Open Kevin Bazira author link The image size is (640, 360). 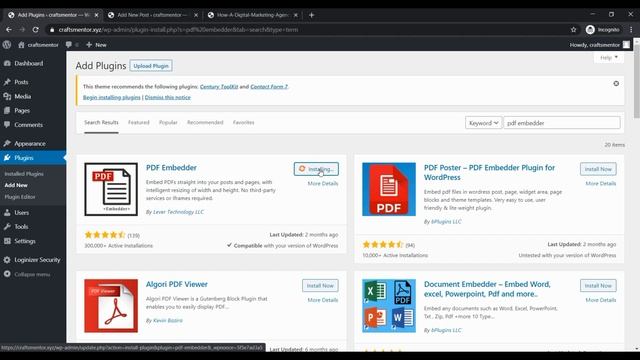point(168,320)
